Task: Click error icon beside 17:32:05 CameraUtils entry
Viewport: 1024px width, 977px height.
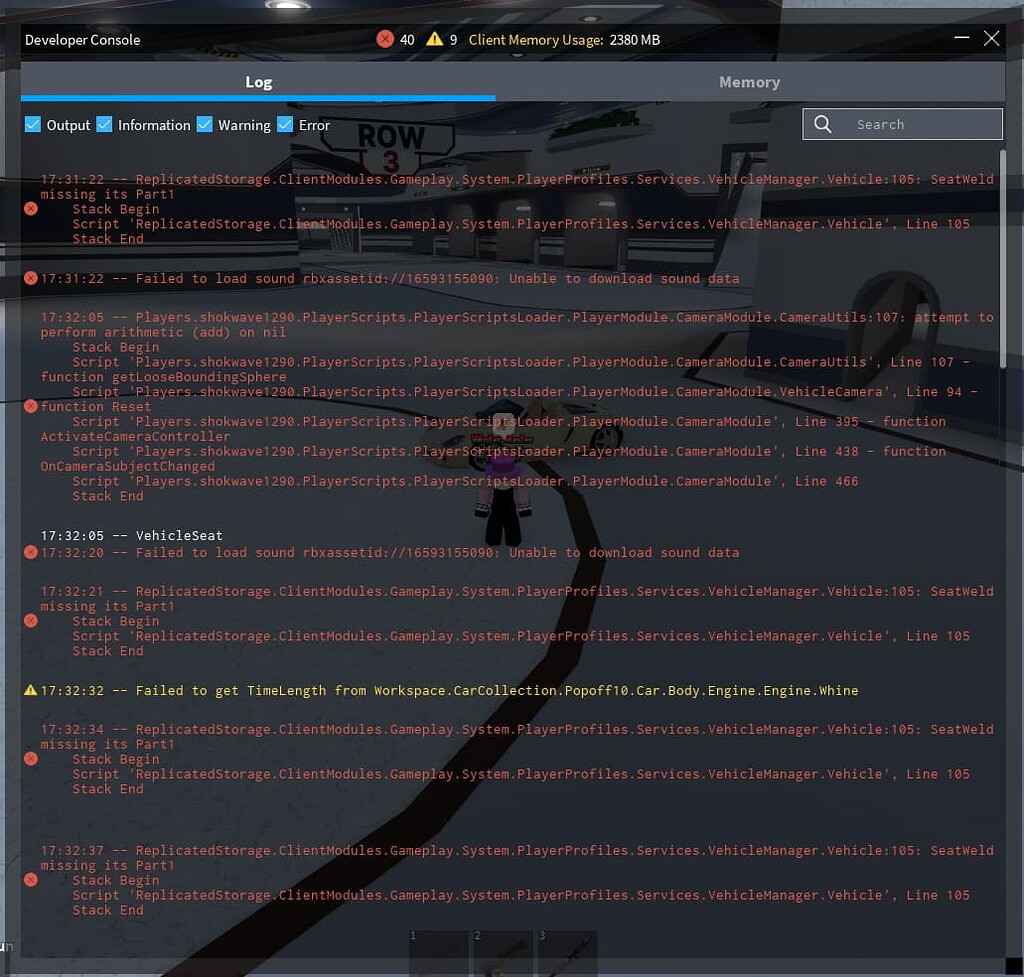Action: (x=31, y=406)
